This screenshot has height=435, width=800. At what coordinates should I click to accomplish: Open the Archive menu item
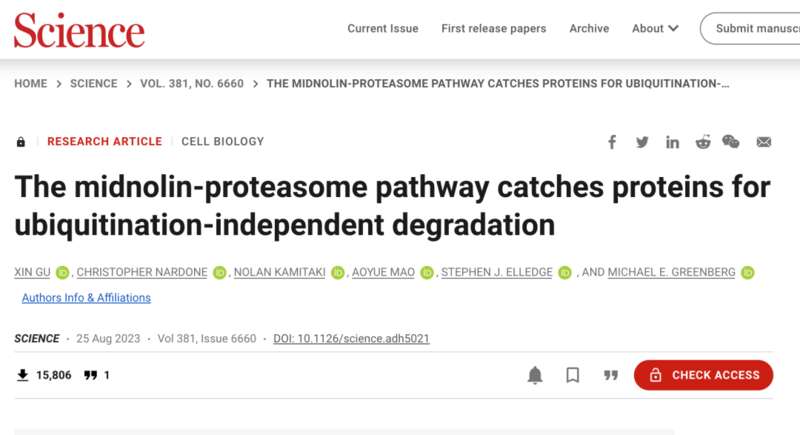coord(589,29)
